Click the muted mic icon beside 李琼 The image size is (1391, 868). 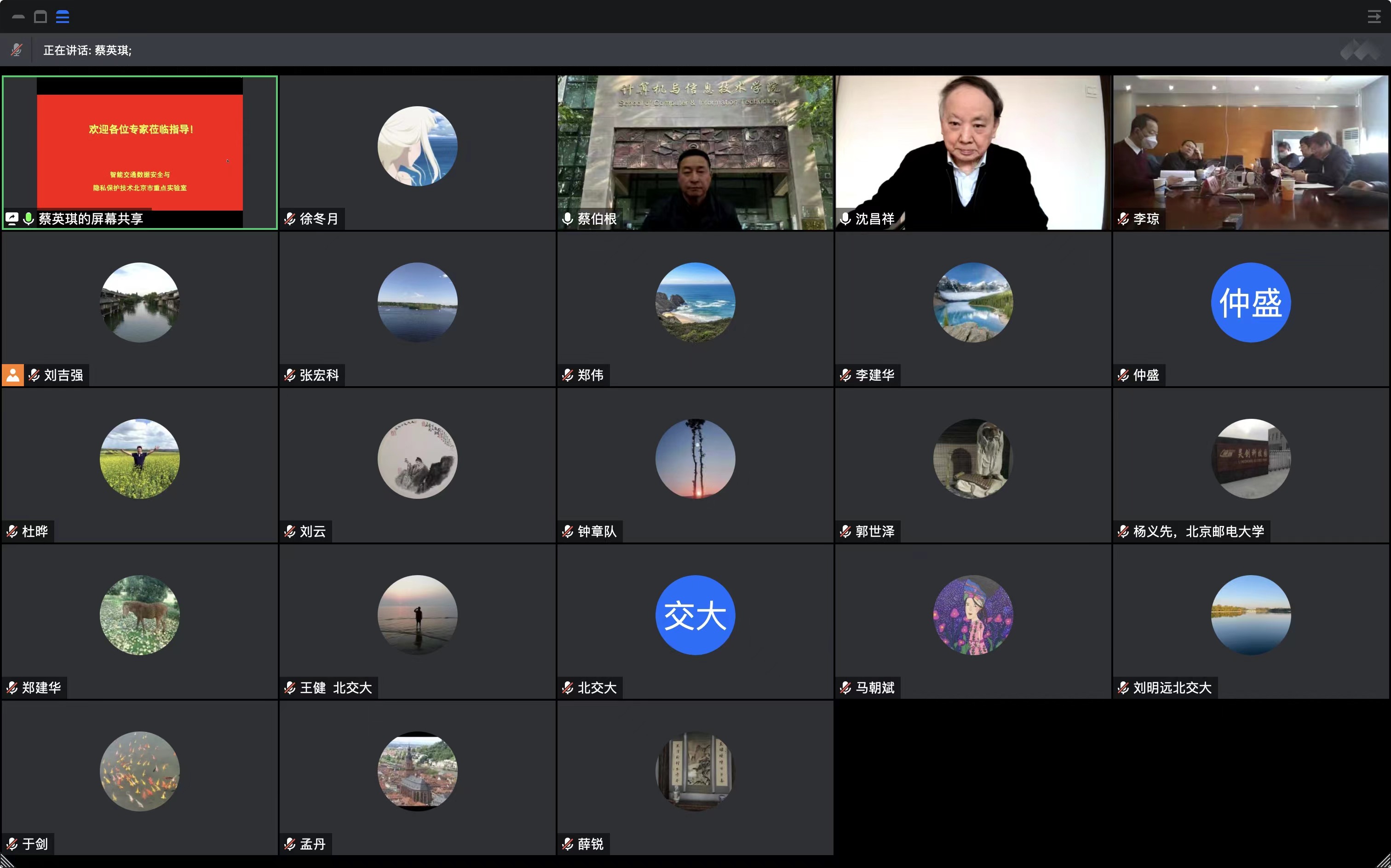point(1123,219)
